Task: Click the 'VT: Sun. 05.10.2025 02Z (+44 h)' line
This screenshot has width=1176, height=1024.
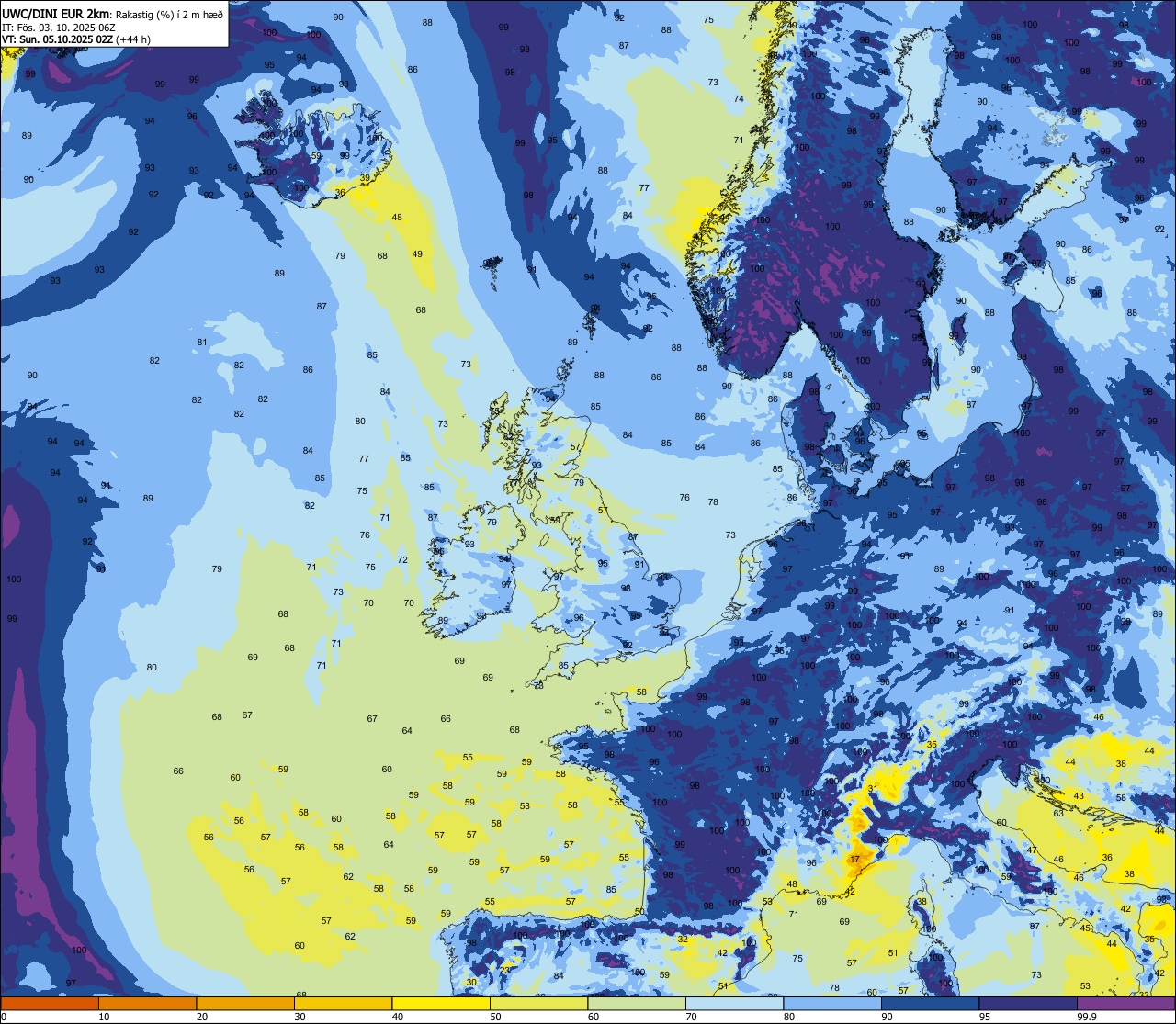Action: point(76,39)
